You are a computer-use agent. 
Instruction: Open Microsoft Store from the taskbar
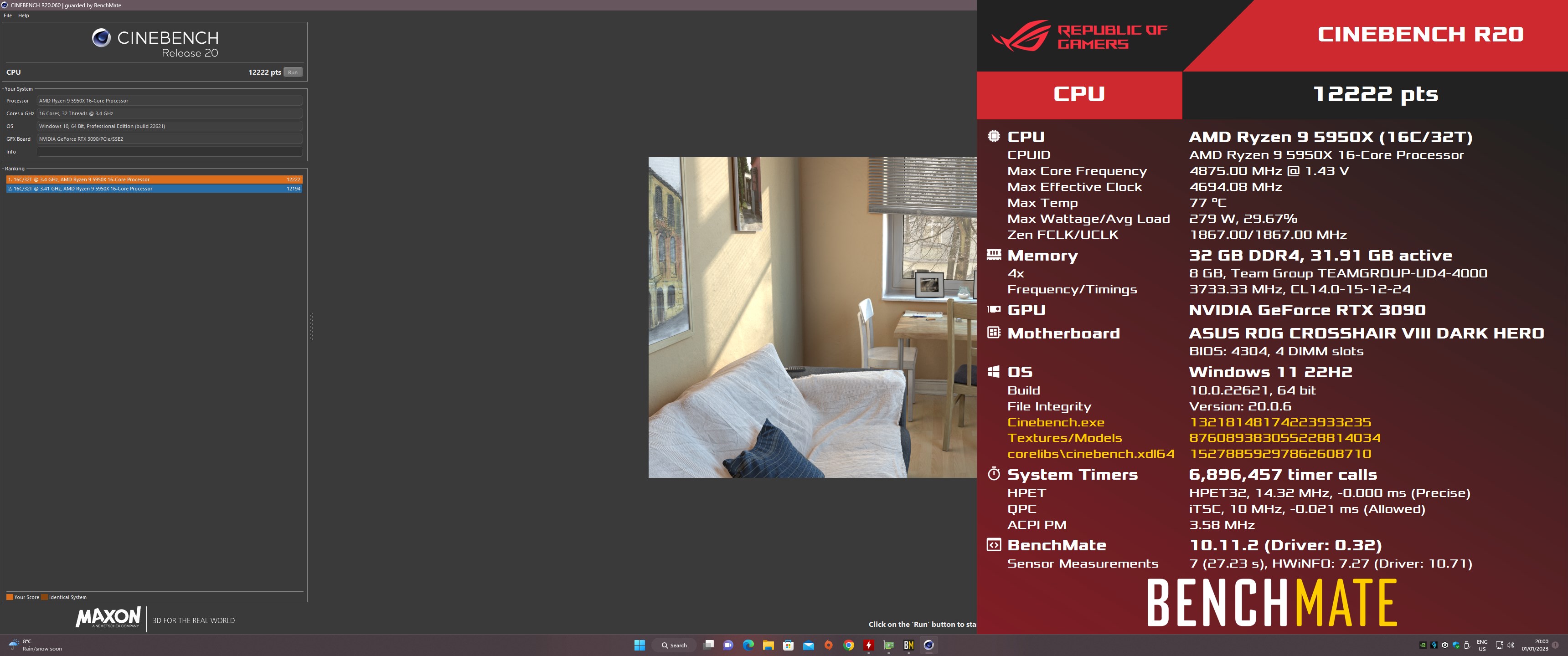(788, 645)
